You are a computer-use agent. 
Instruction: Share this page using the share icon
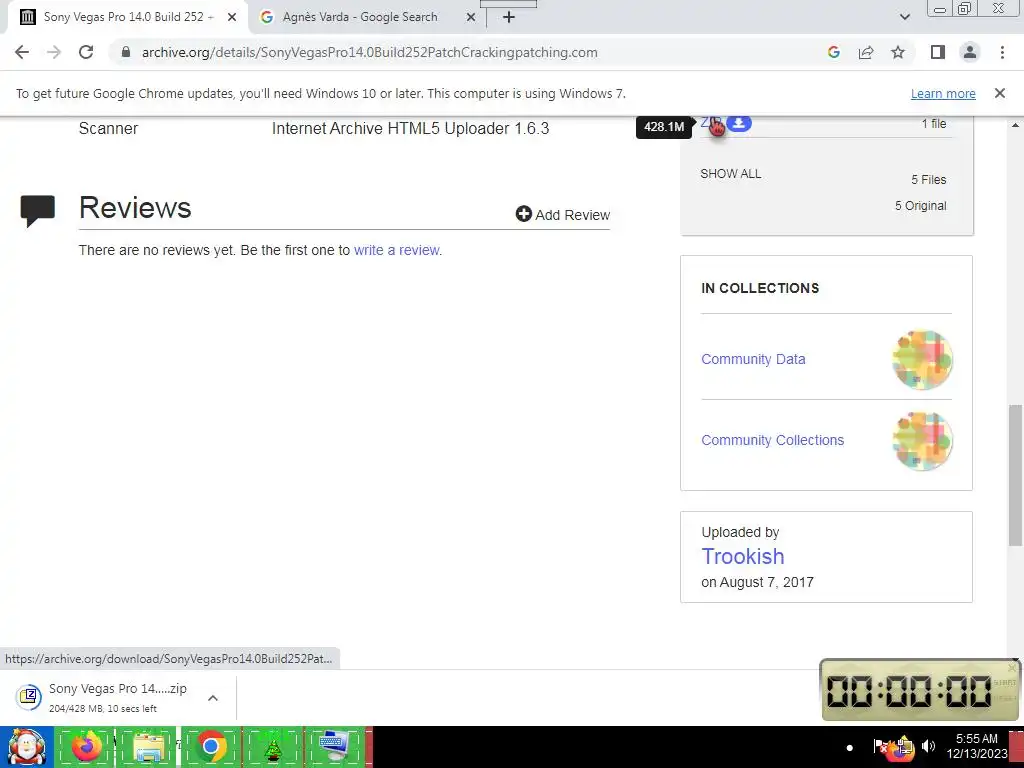pyautogui.click(x=866, y=52)
